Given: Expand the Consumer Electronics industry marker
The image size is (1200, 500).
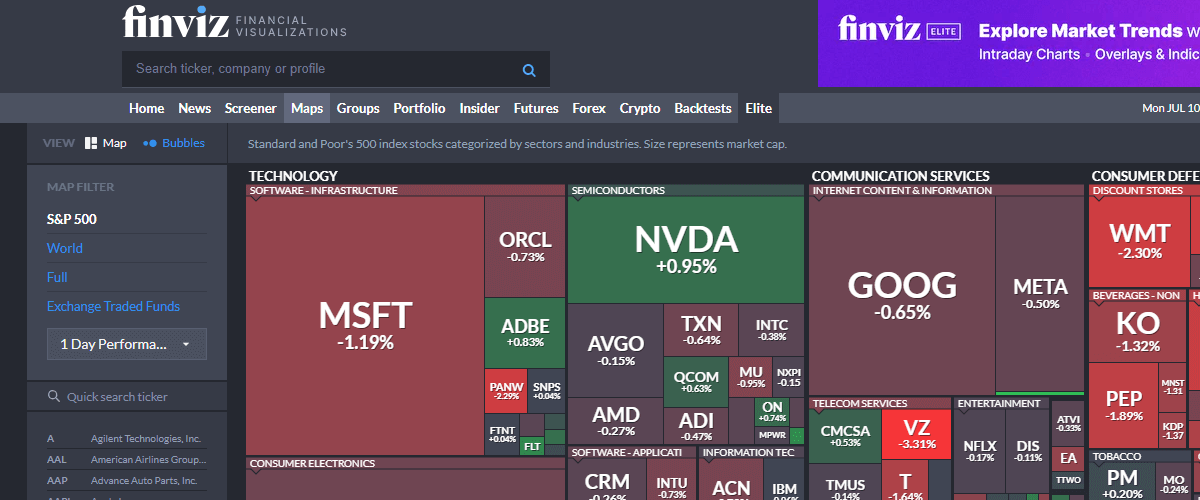Looking at the screenshot, I should coord(254,473).
